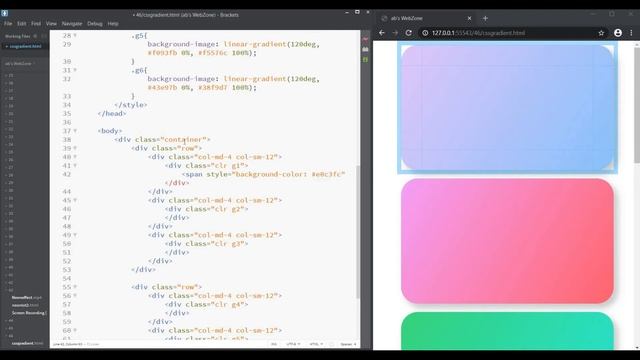This screenshot has width=640, height=360.
Task: Open the View menu
Action: tap(51, 24)
